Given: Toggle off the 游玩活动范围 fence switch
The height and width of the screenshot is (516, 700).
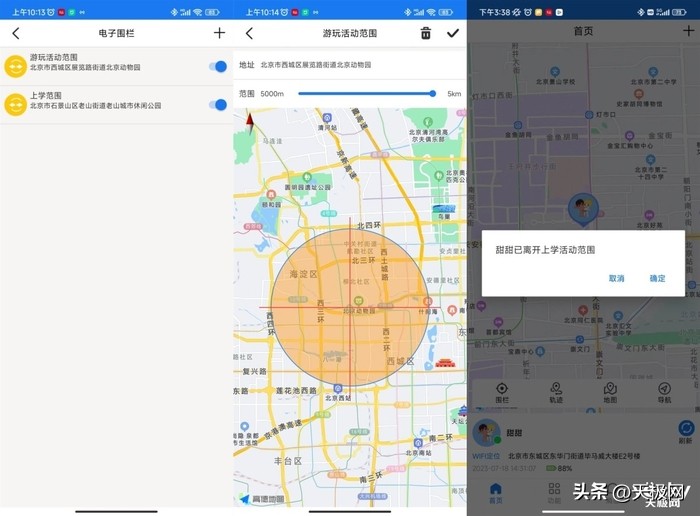Looking at the screenshot, I should (x=218, y=67).
